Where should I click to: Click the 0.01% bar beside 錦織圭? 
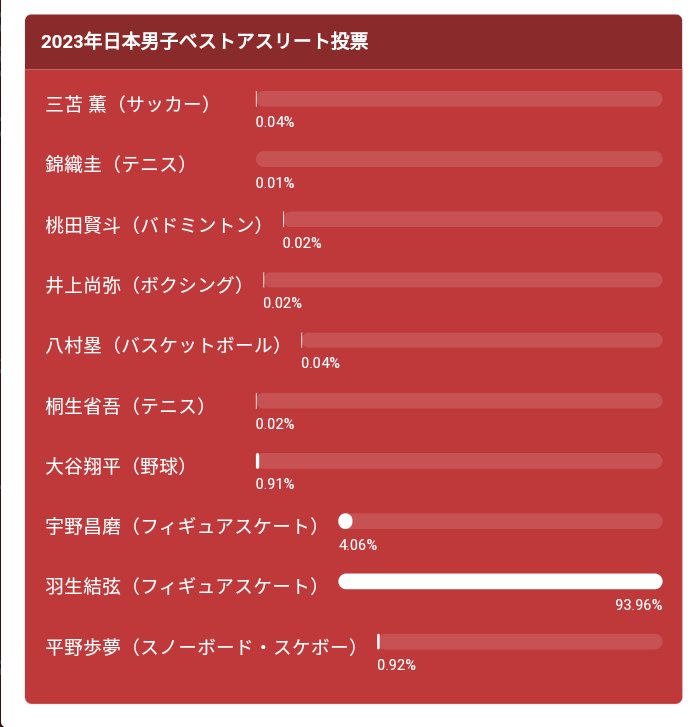[459, 159]
